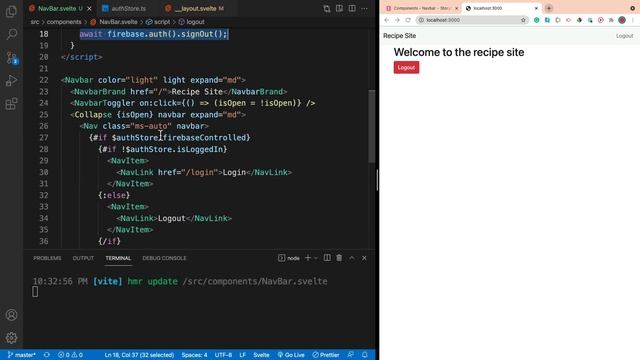Click the feedback icon in status bar

click(351, 355)
